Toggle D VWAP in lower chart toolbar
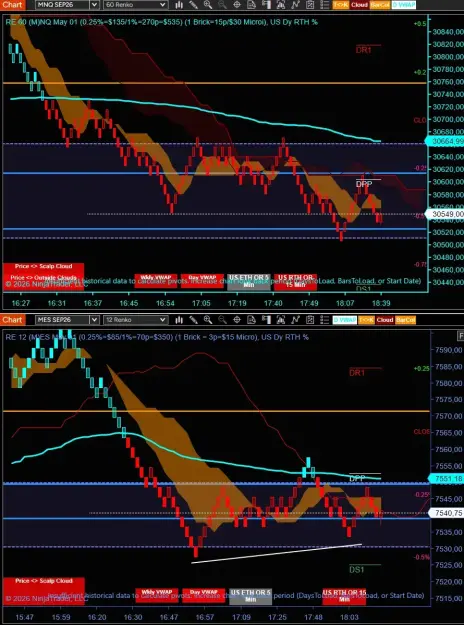The image size is (464, 625). tap(344, 320)
